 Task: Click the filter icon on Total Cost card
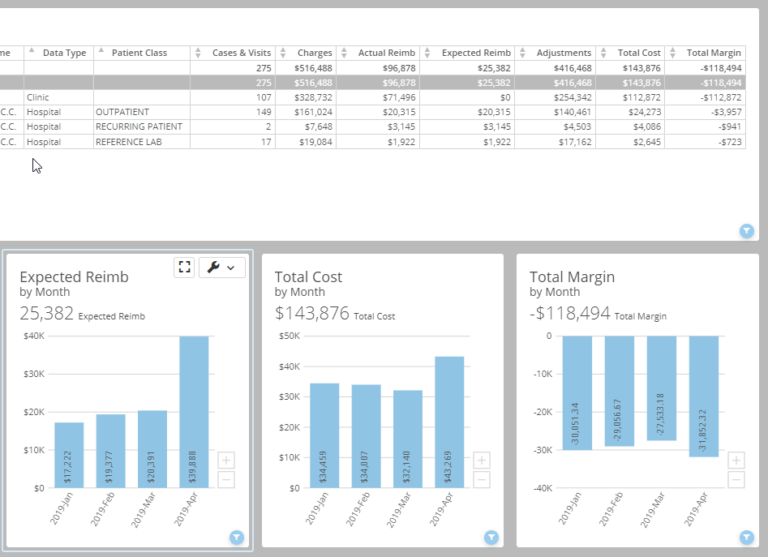(x=492, y=538)
